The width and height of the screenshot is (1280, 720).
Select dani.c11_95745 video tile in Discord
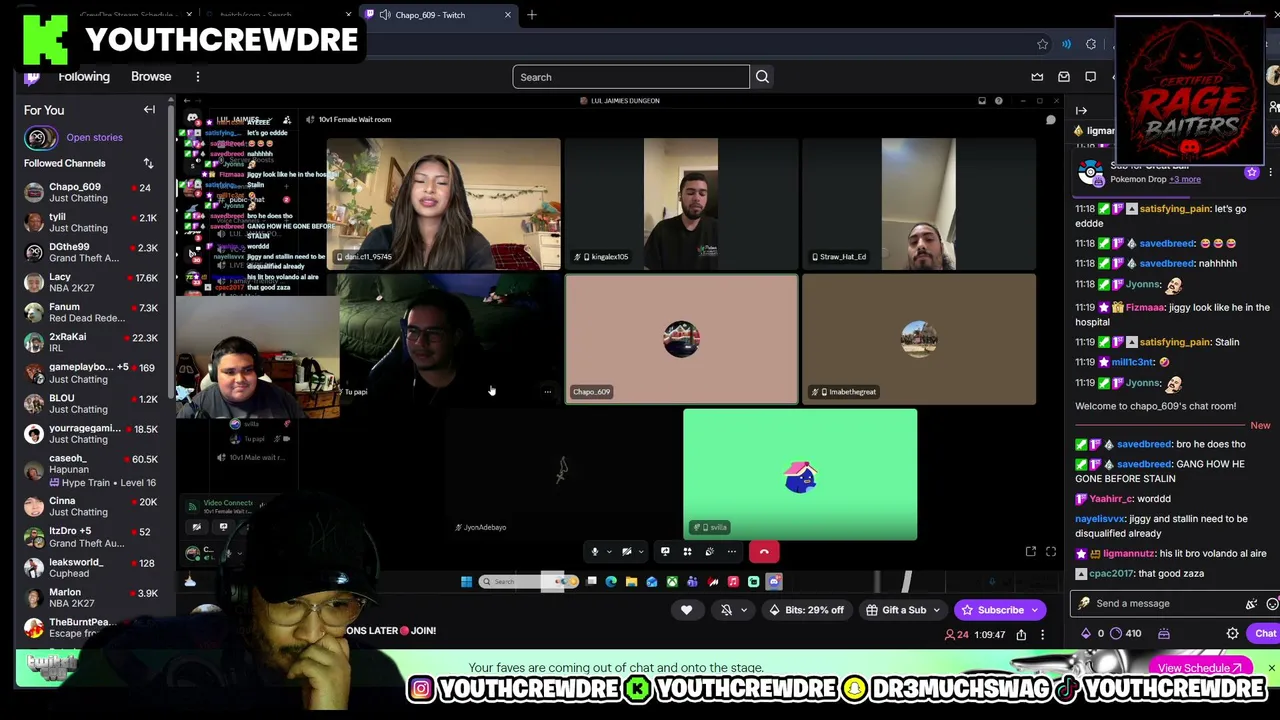443,205
